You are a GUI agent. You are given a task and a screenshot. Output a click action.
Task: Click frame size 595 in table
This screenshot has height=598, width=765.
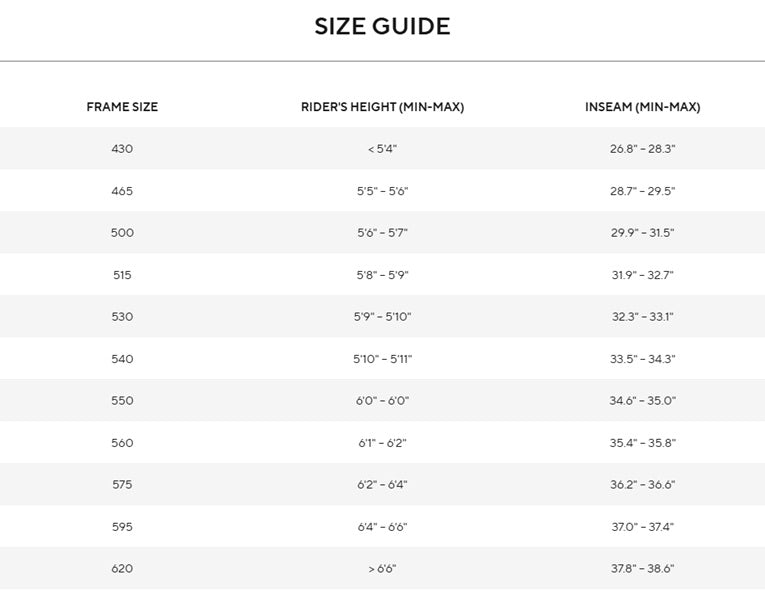[122, 527]
